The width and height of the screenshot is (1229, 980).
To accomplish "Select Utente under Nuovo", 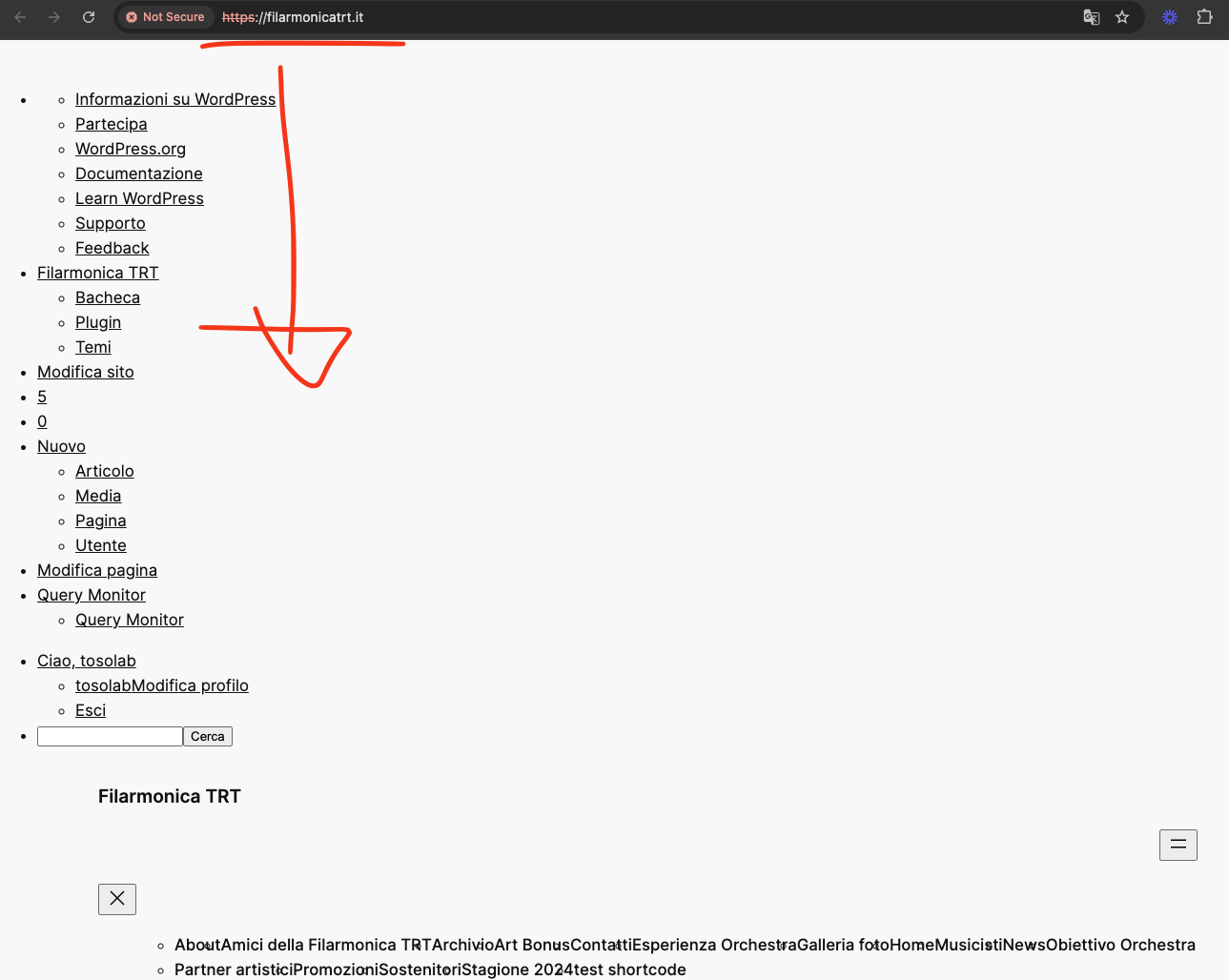I will 101,545.
